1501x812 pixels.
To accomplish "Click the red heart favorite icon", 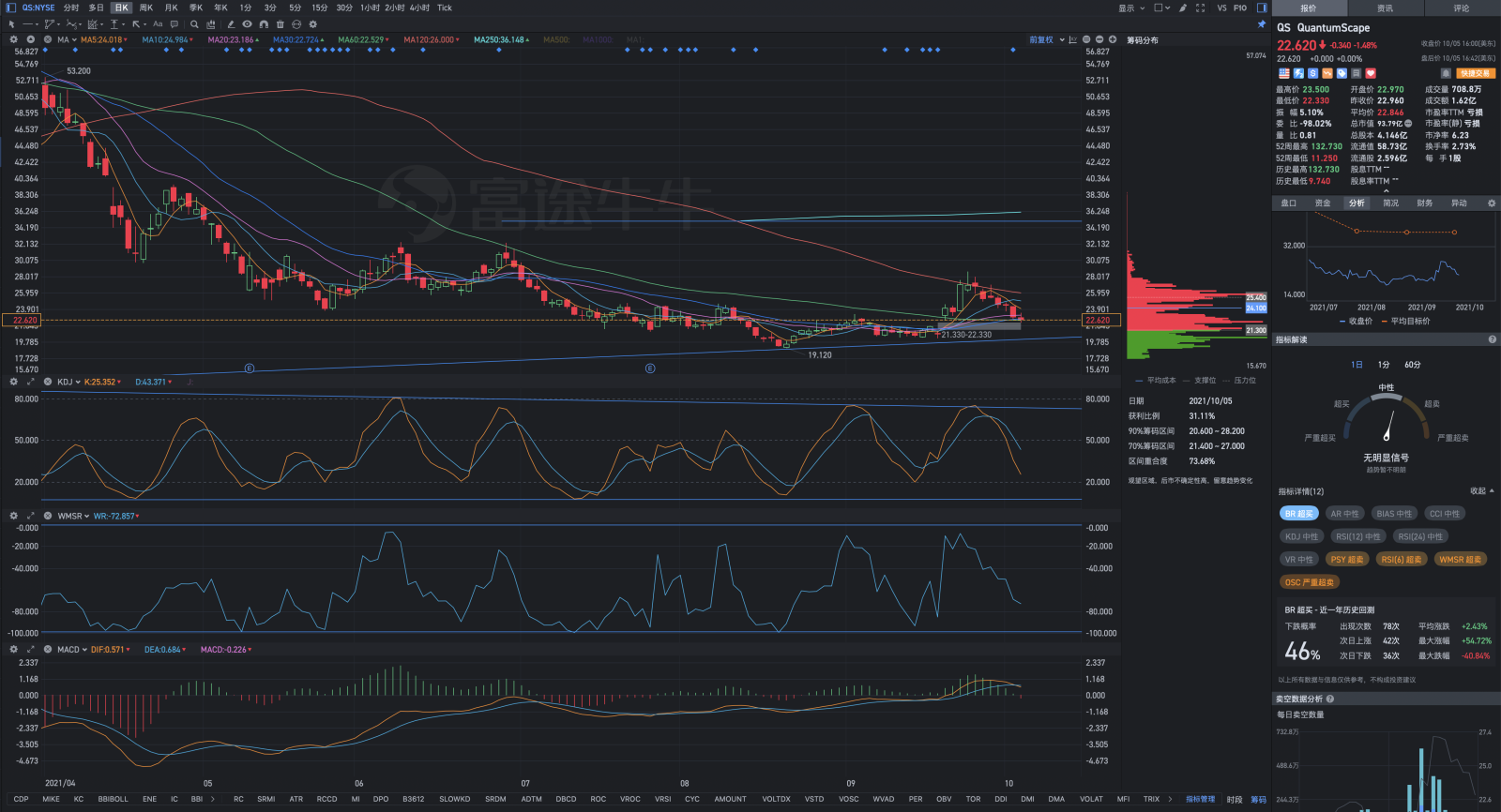I will pyautogui.click(x=1371, y=73).
